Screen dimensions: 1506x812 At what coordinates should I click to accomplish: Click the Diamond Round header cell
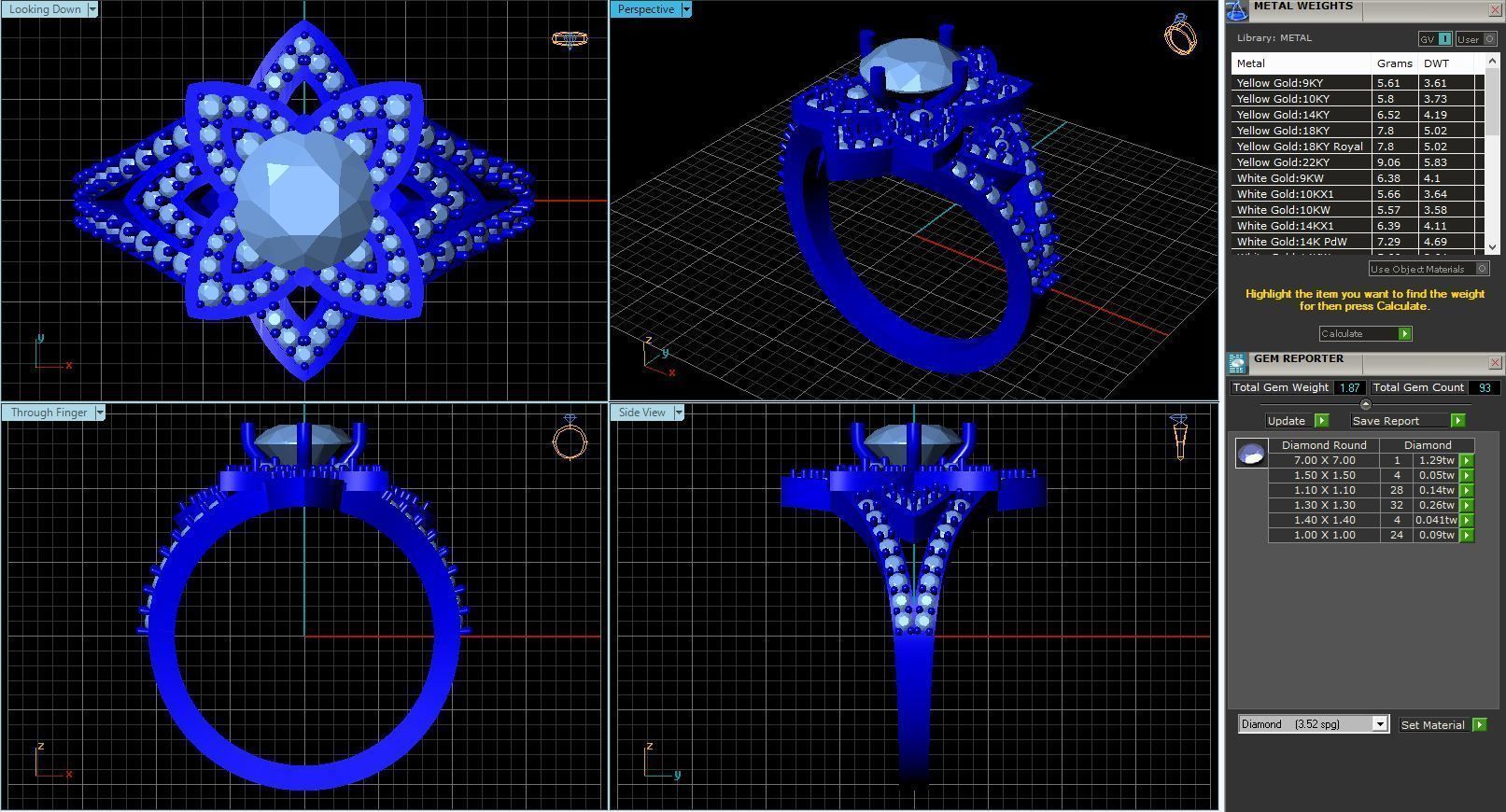(x=1324, y=445)
